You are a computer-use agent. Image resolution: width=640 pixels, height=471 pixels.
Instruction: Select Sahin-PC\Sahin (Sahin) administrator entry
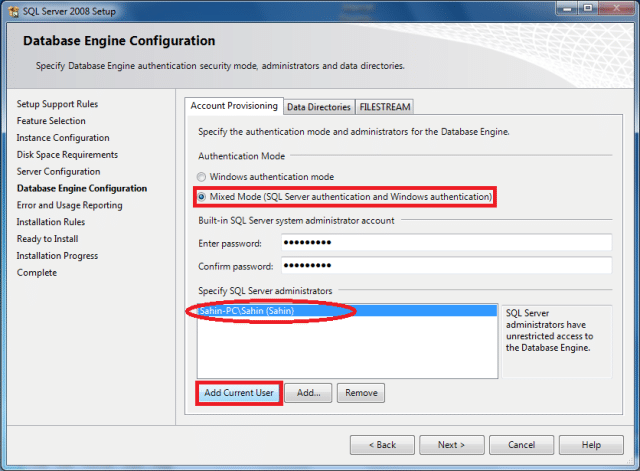347,311
